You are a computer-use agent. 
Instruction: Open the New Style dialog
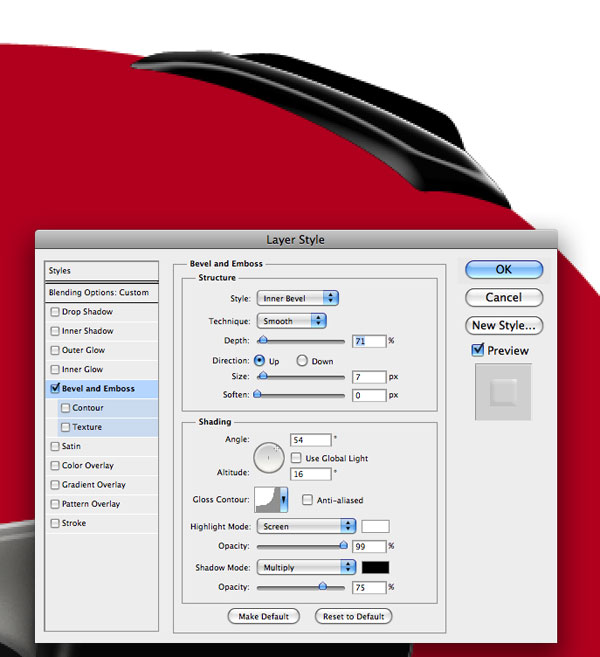point(504,326)
